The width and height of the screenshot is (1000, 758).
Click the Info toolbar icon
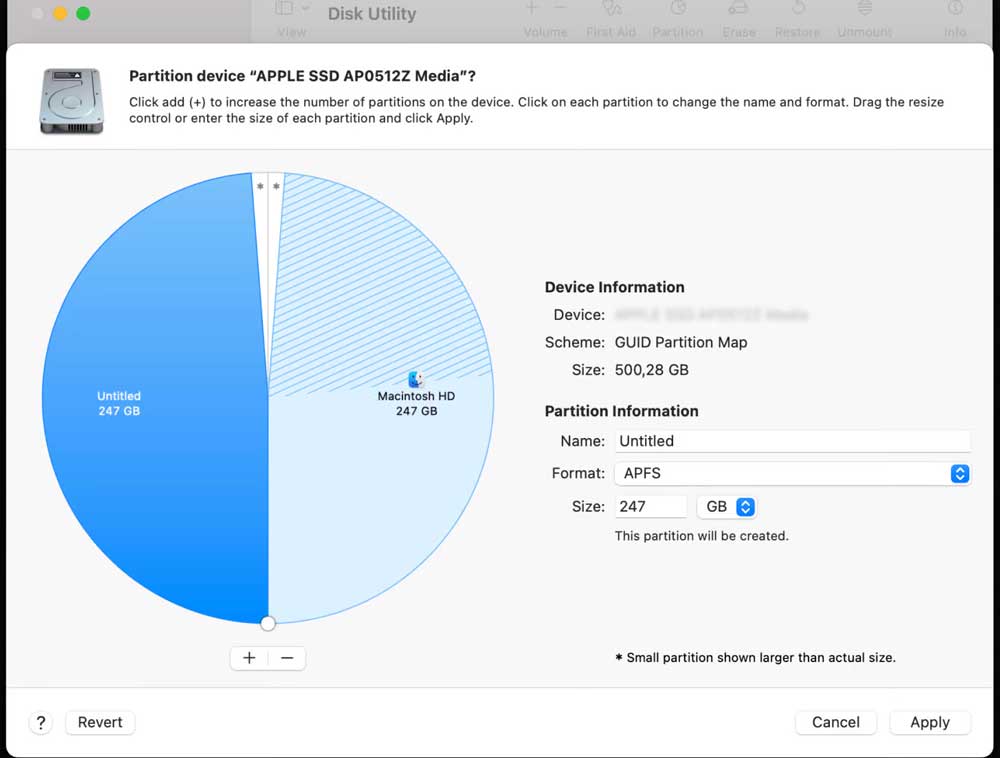(x=955, y=8)
